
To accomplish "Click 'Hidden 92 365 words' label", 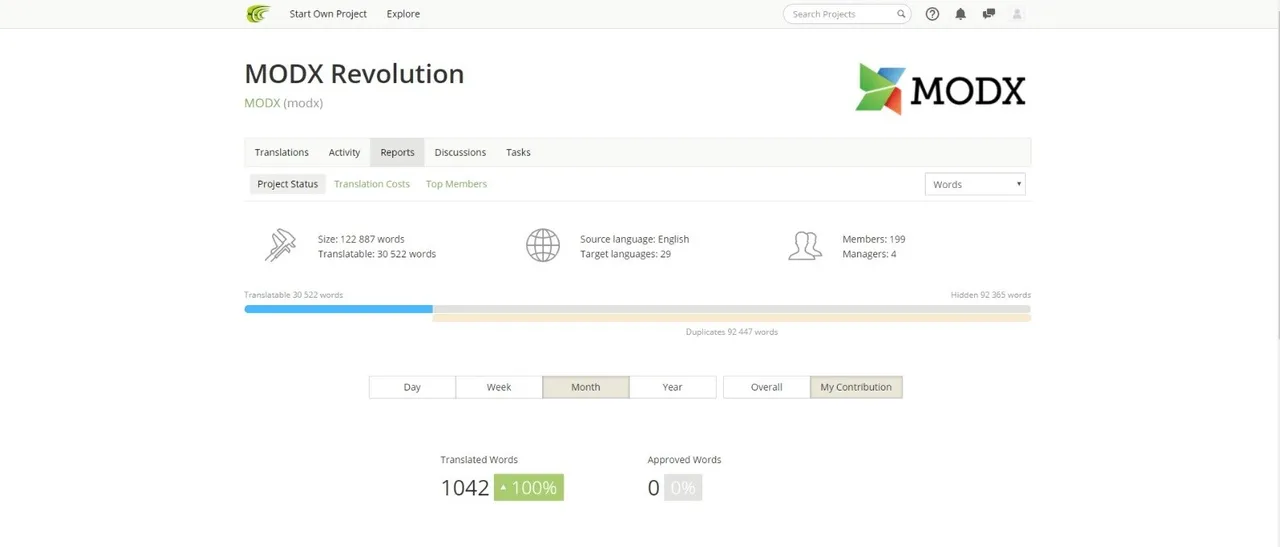I will (991, 295).
